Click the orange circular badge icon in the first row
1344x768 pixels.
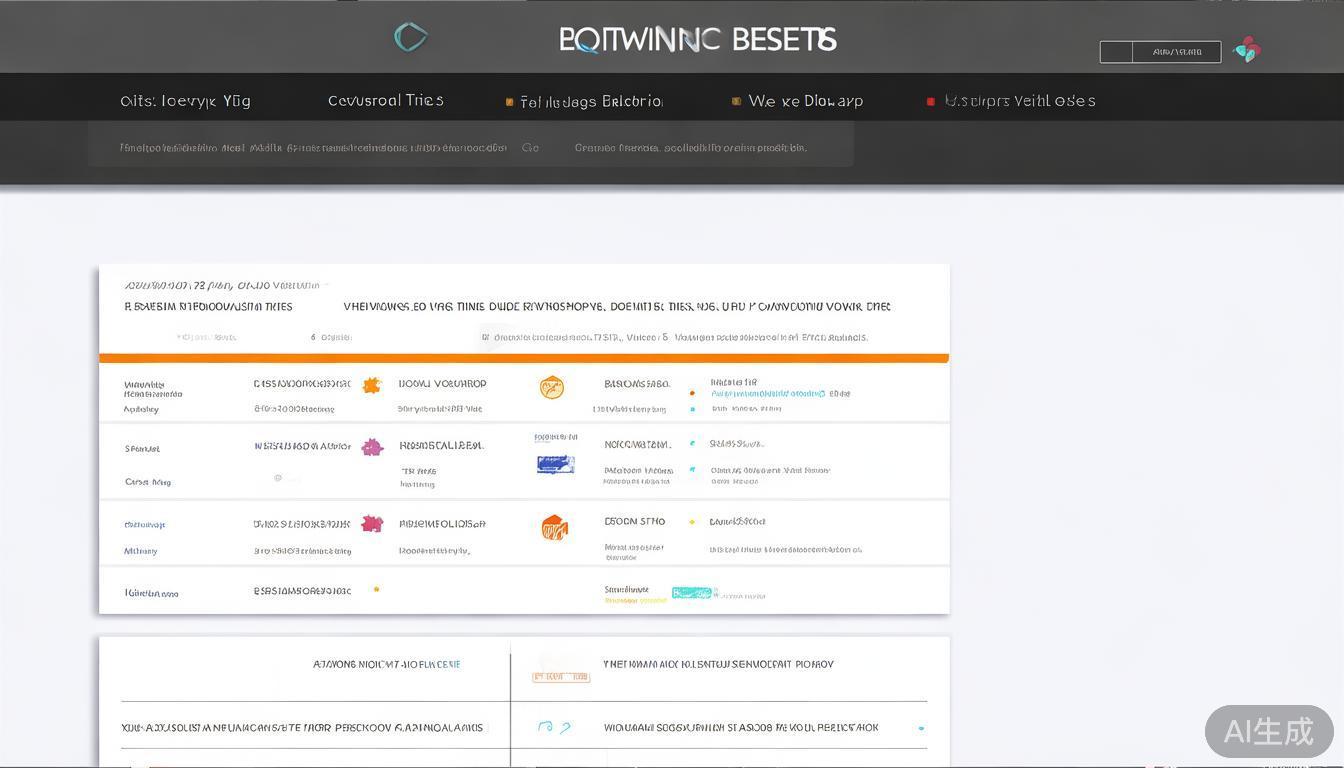tap(552, 387)
